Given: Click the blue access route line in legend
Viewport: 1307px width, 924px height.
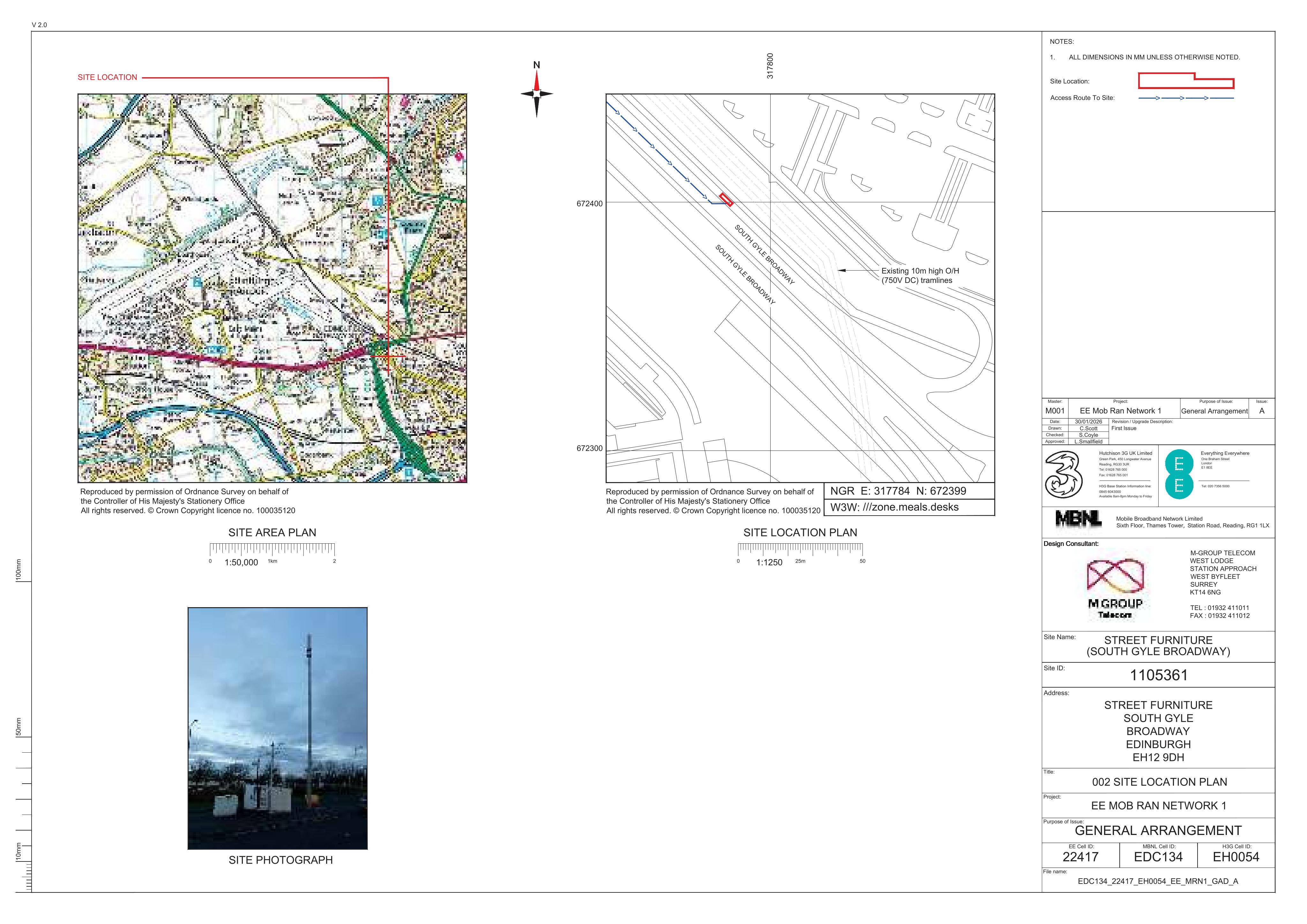Looking at the screenshot, I should [1186, 99].
